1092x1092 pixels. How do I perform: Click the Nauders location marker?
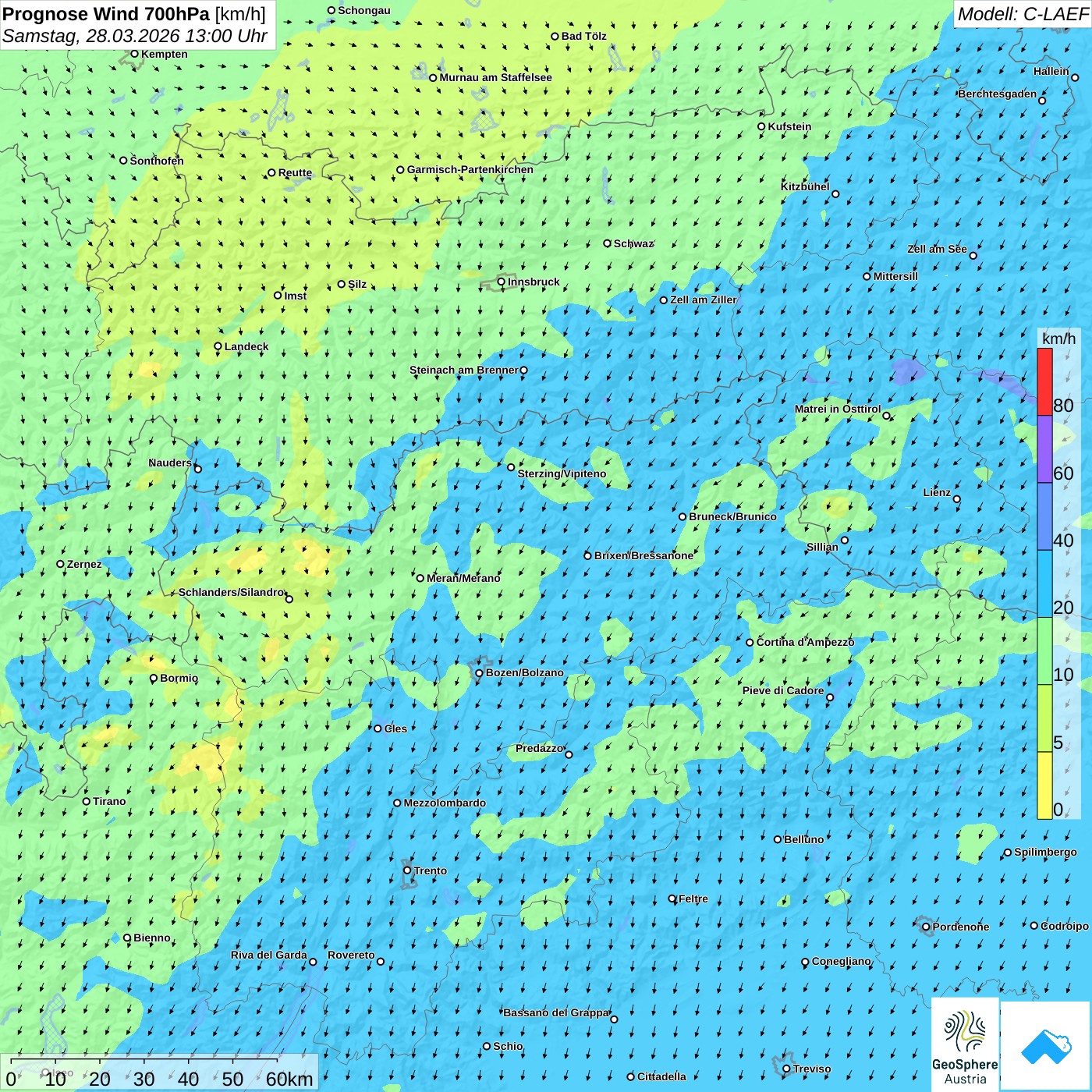click(198, 469)
